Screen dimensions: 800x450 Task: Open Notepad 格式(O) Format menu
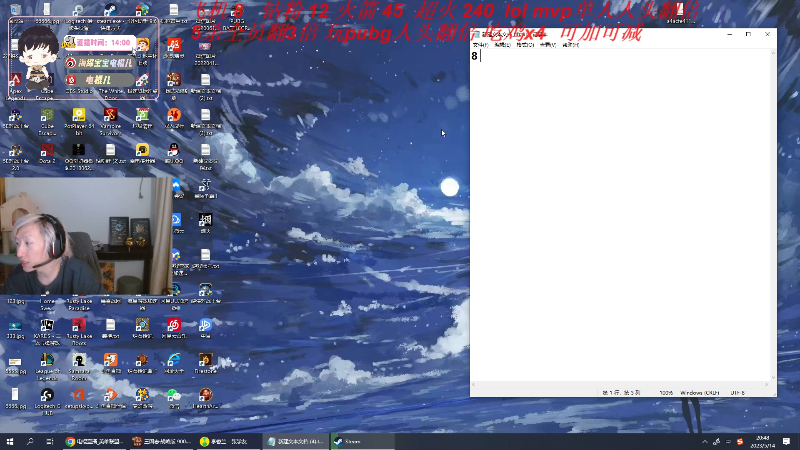tap(525, 45)
